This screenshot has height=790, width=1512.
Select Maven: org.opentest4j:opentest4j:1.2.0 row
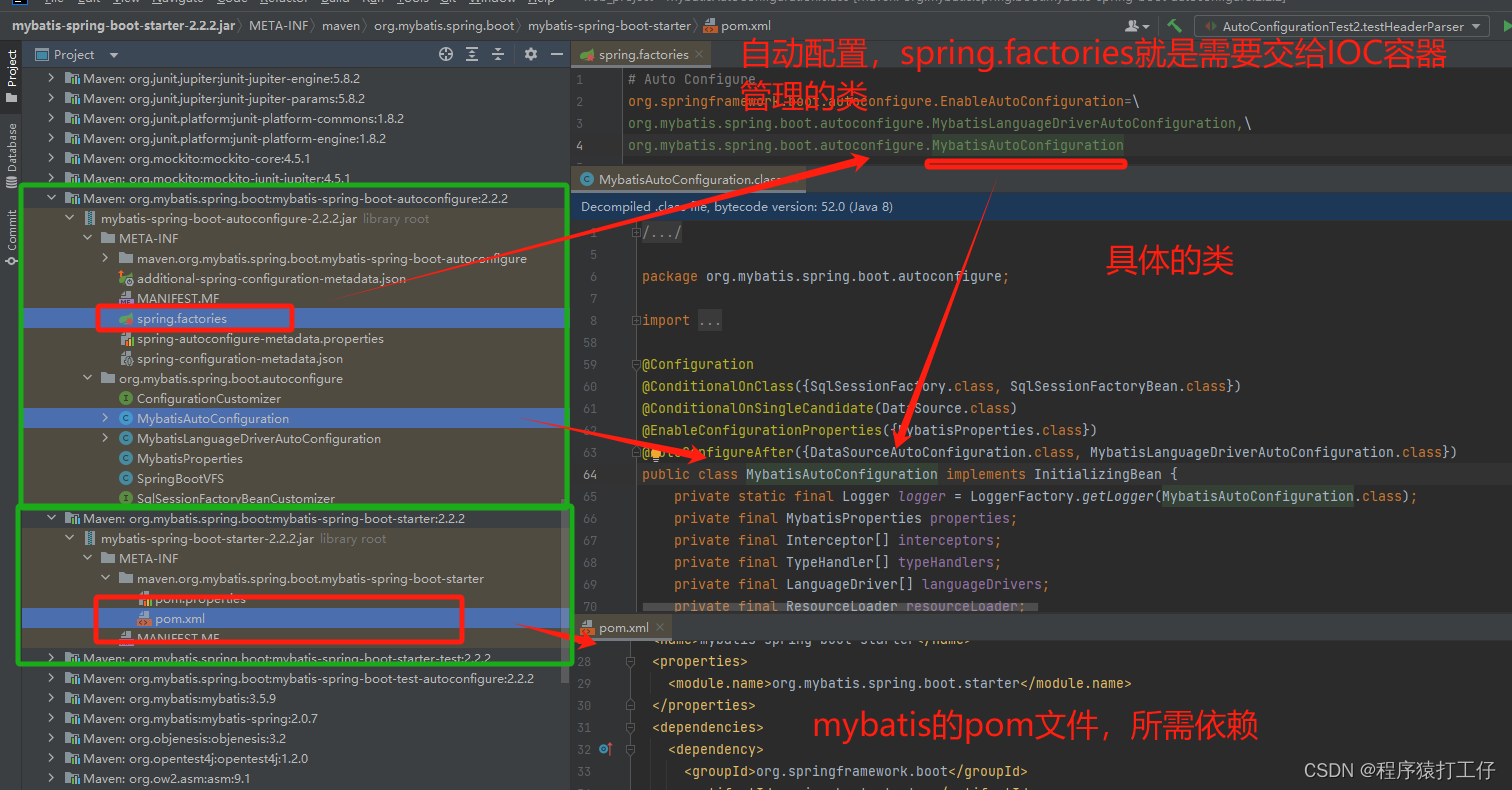pos(198,759)
